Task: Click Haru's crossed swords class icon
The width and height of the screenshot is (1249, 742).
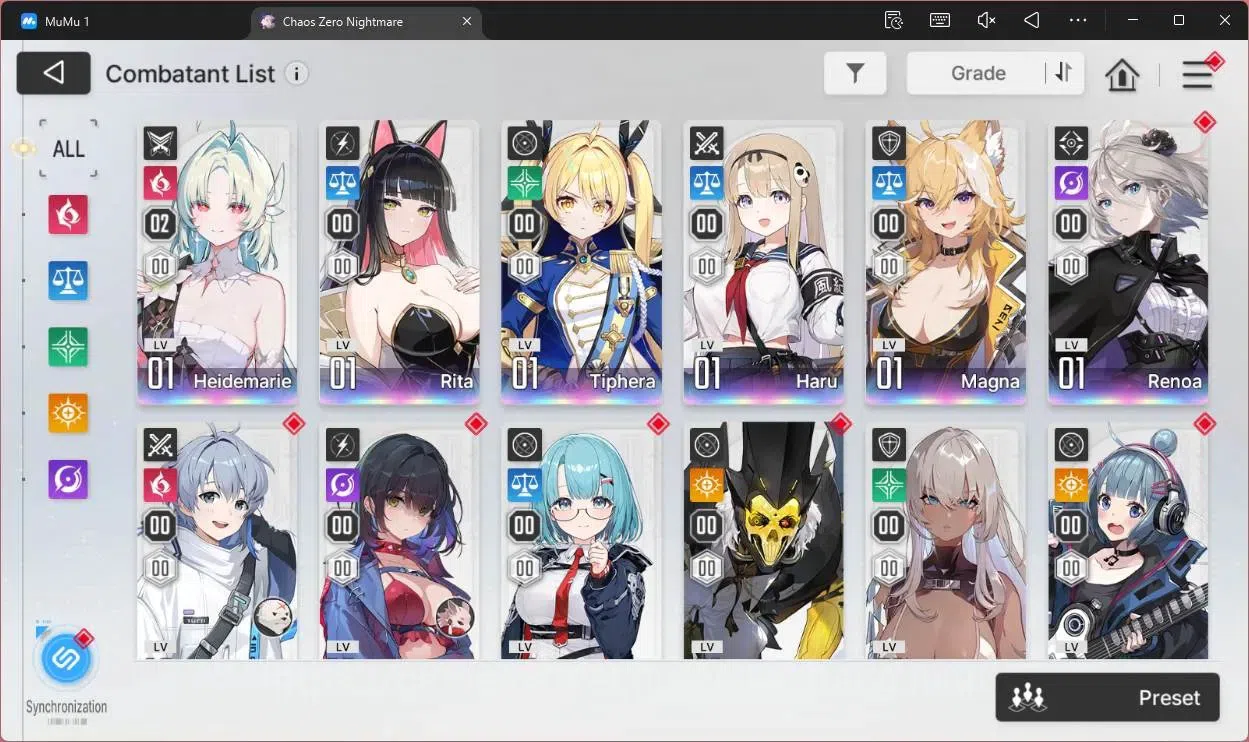Action: [706, 144]
